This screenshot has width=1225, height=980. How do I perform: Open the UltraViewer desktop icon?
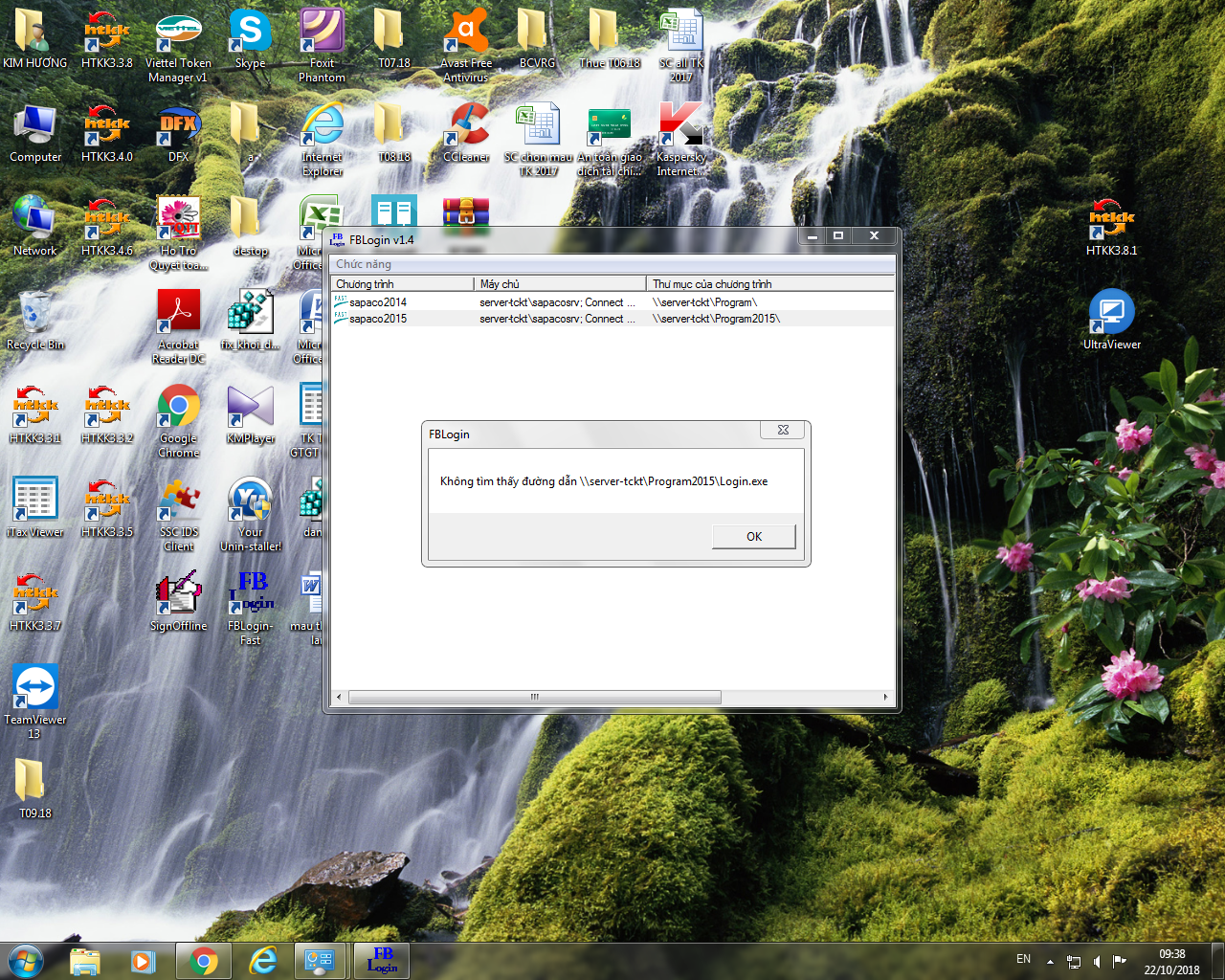tap(1111, 314)
